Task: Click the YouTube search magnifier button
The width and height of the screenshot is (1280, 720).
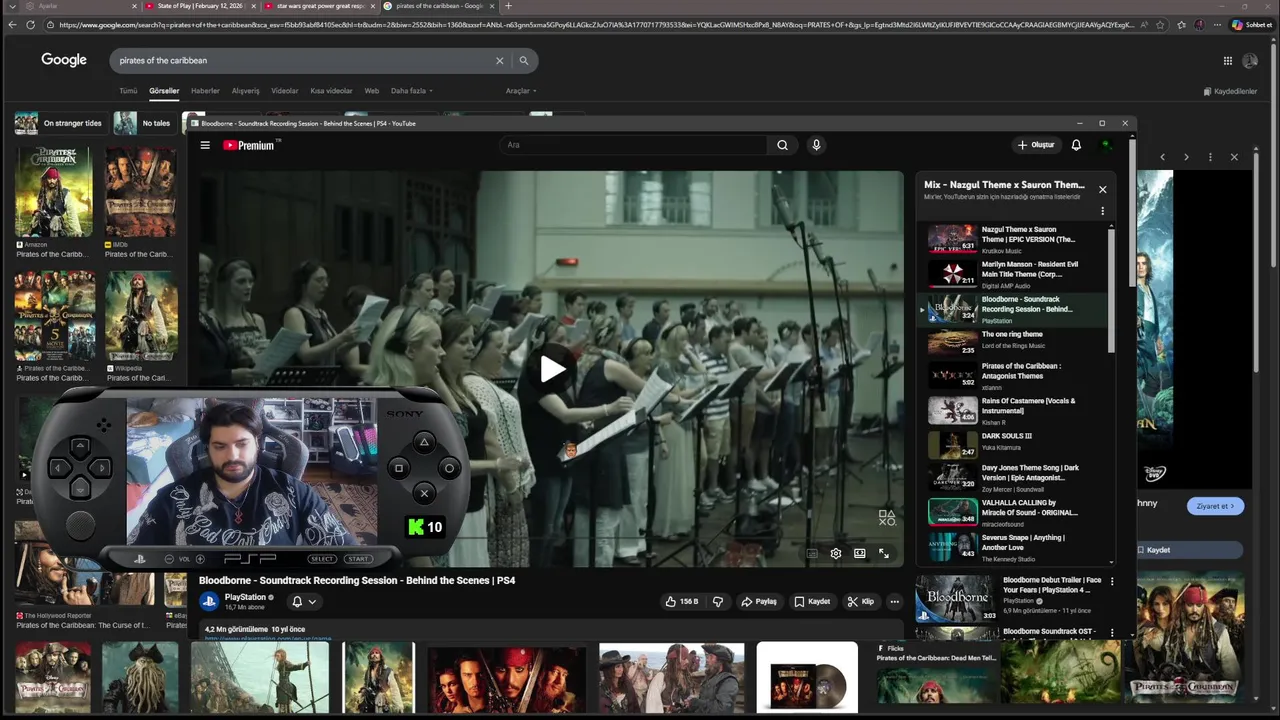Action: tap(782, 145)
